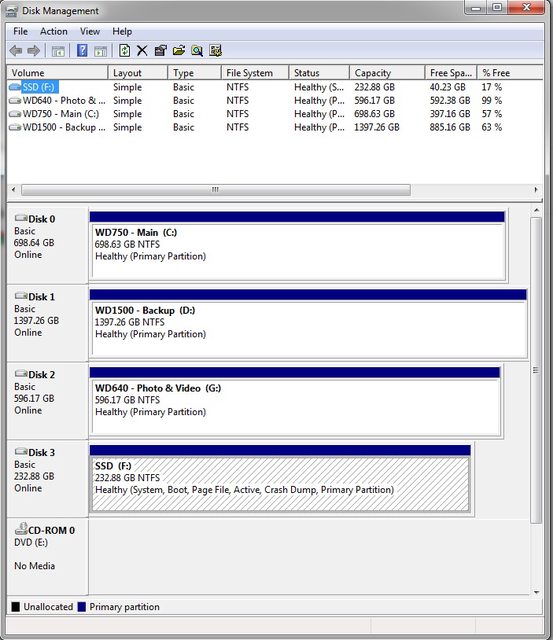Click the 57 % free cell
This screenshot has width=553, height=640.
coord(492,114)
